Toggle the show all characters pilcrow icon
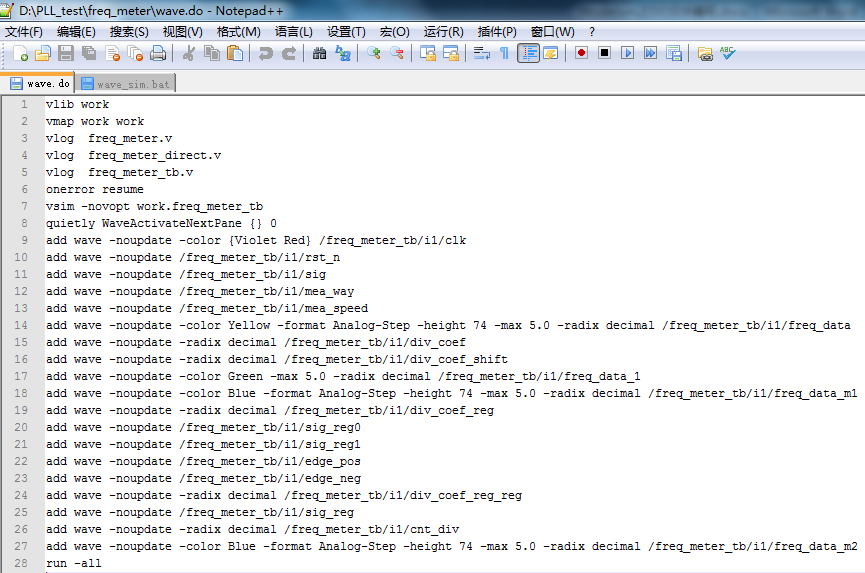 (504, 53)
